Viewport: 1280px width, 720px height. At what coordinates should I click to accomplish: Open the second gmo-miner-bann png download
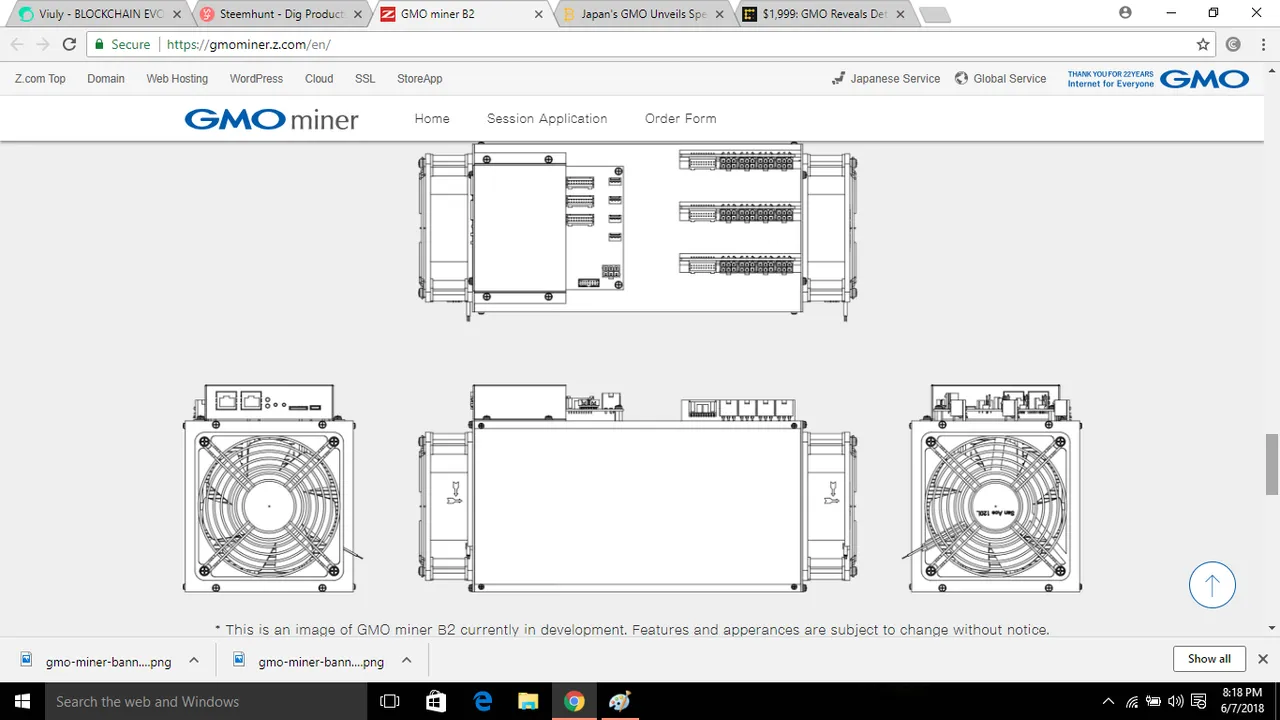309,661
